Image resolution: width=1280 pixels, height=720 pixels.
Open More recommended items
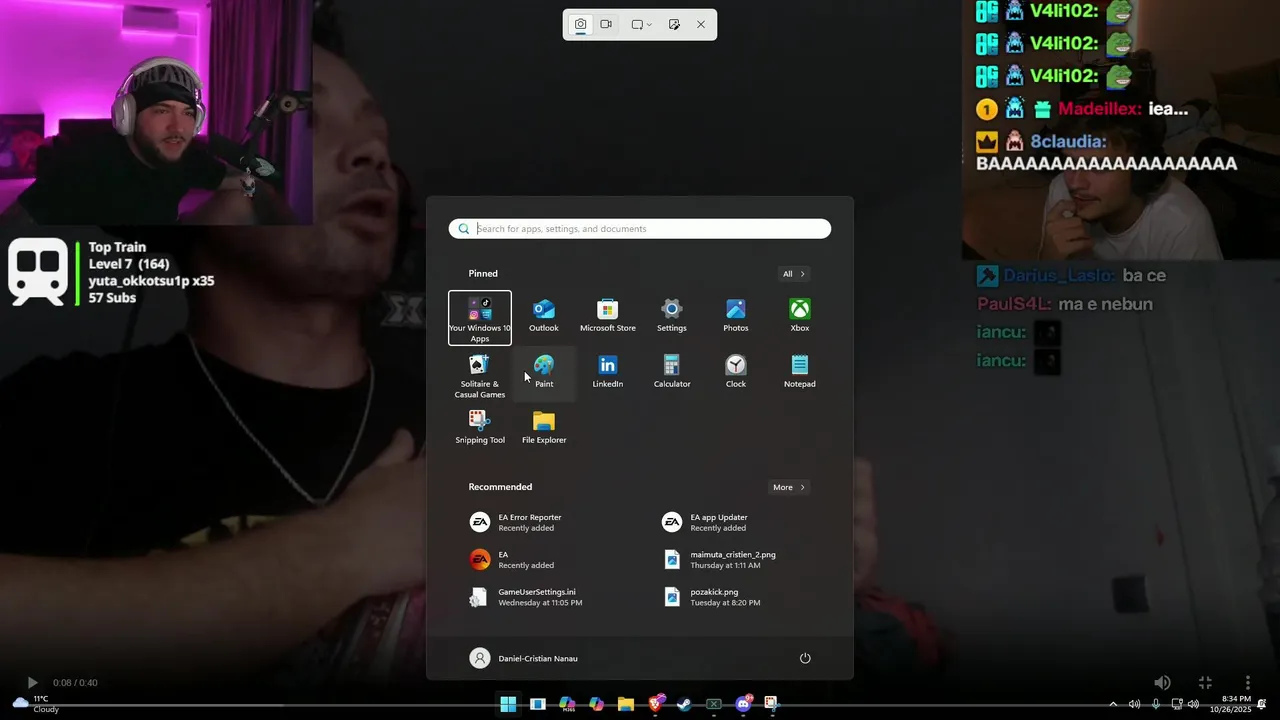pyautogui.click(x=788, y=487)
